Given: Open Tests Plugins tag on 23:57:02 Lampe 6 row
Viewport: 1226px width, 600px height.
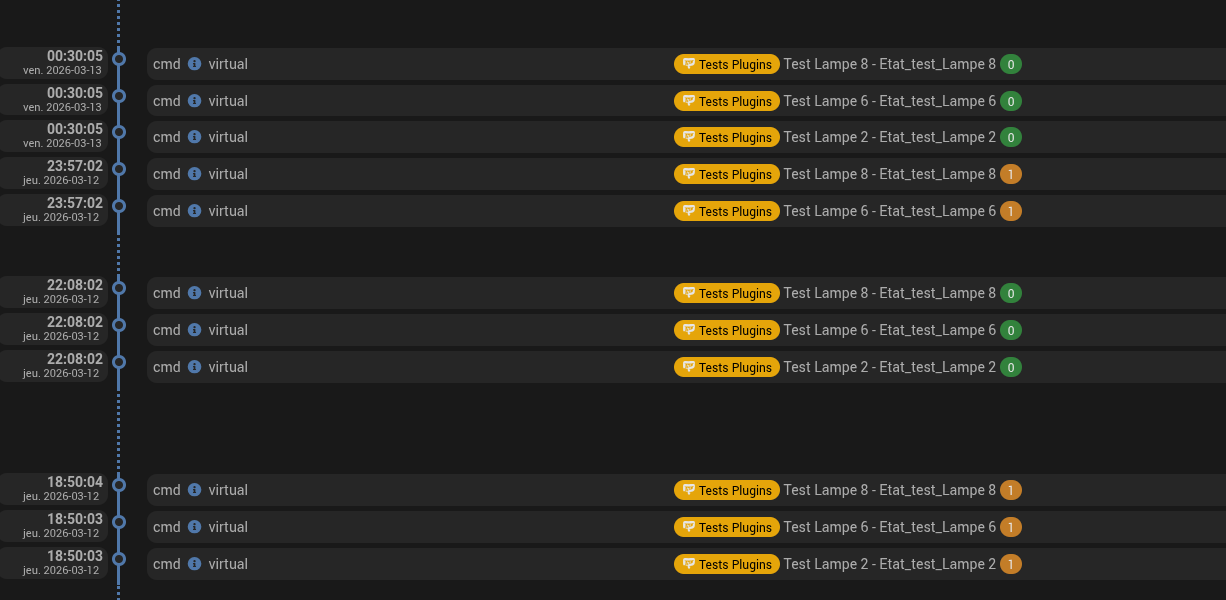Looking at the screenshot, I should (727, 211).
